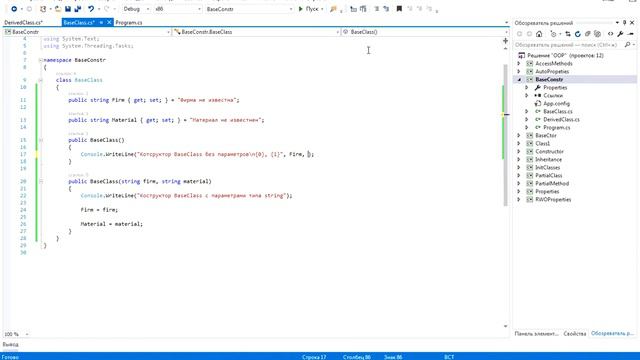
Task: Click the search magnifier icon in Solution Explorer
Action: click(x=627, y=44)
